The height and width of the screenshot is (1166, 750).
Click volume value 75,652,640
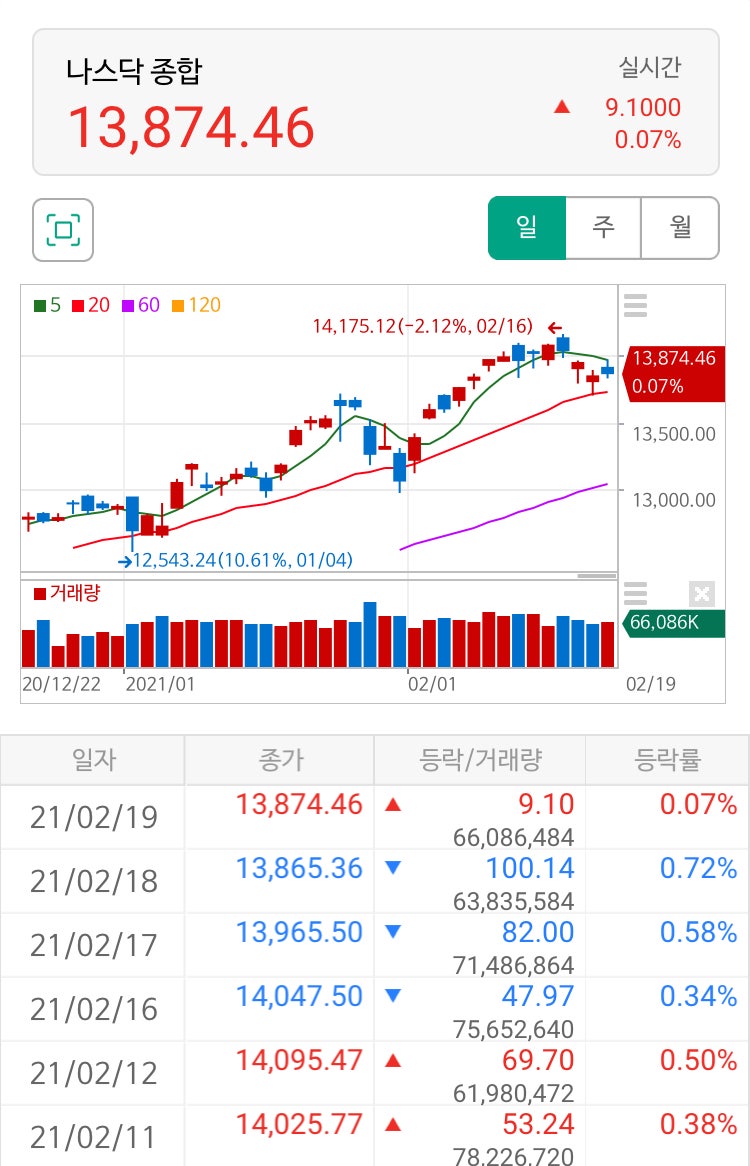(514, 1029)
